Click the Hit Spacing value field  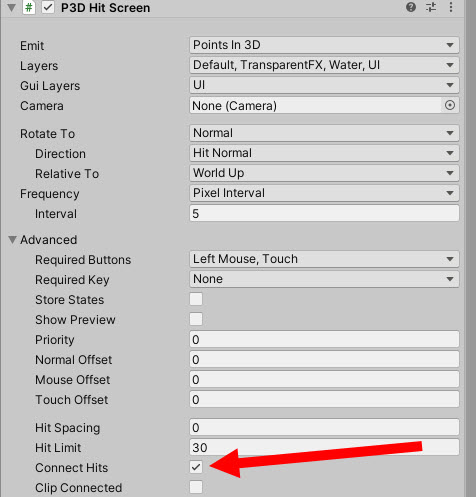point(324,427)
